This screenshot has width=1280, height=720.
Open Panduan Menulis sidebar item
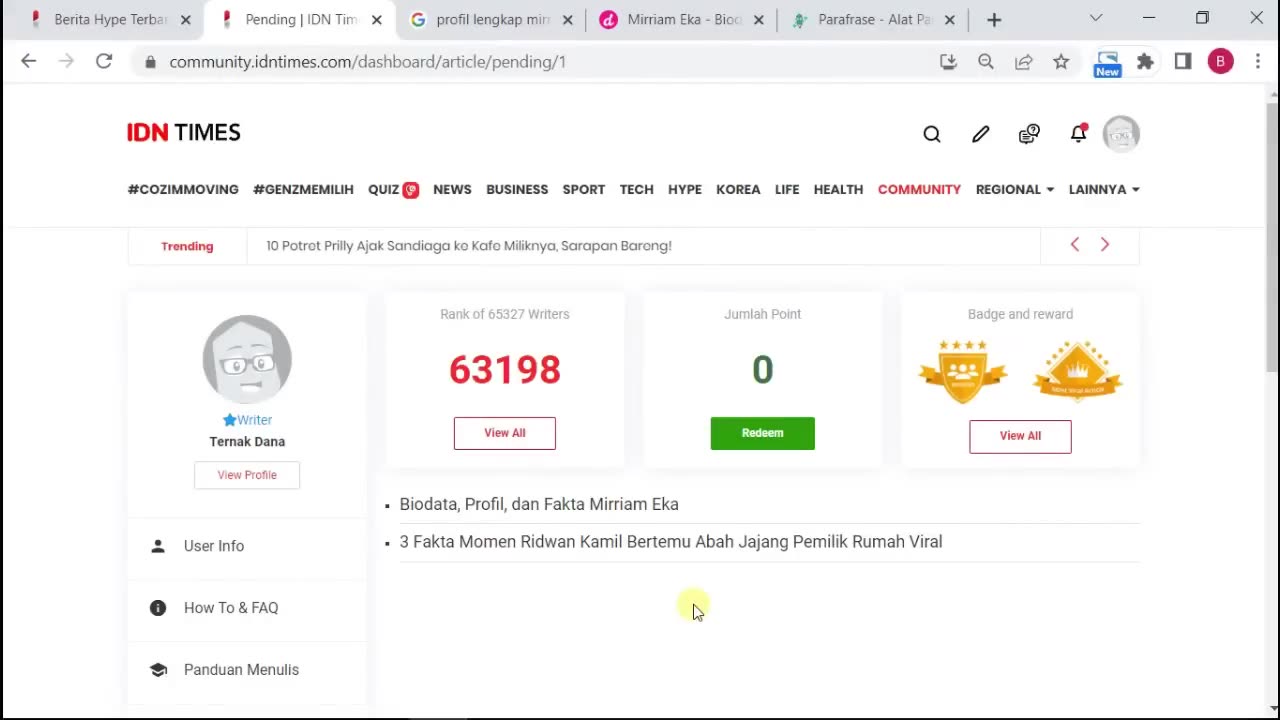click(x=247, y=670)
